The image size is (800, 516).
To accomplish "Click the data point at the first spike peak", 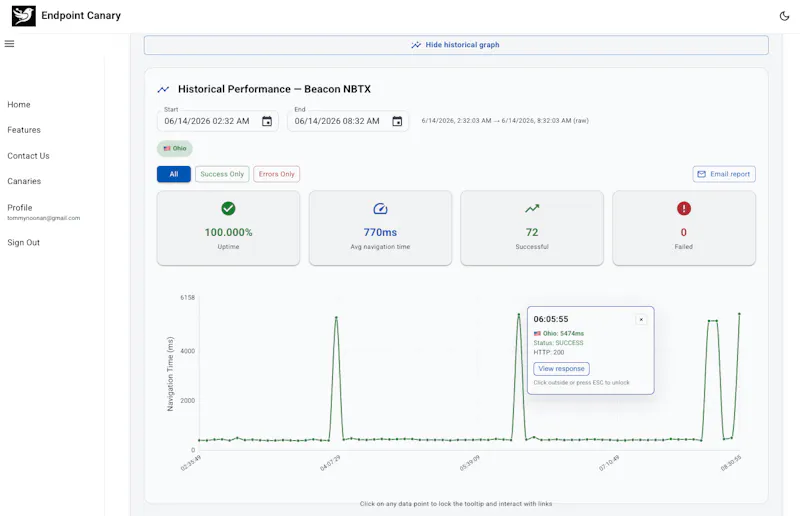I will 336,317.
